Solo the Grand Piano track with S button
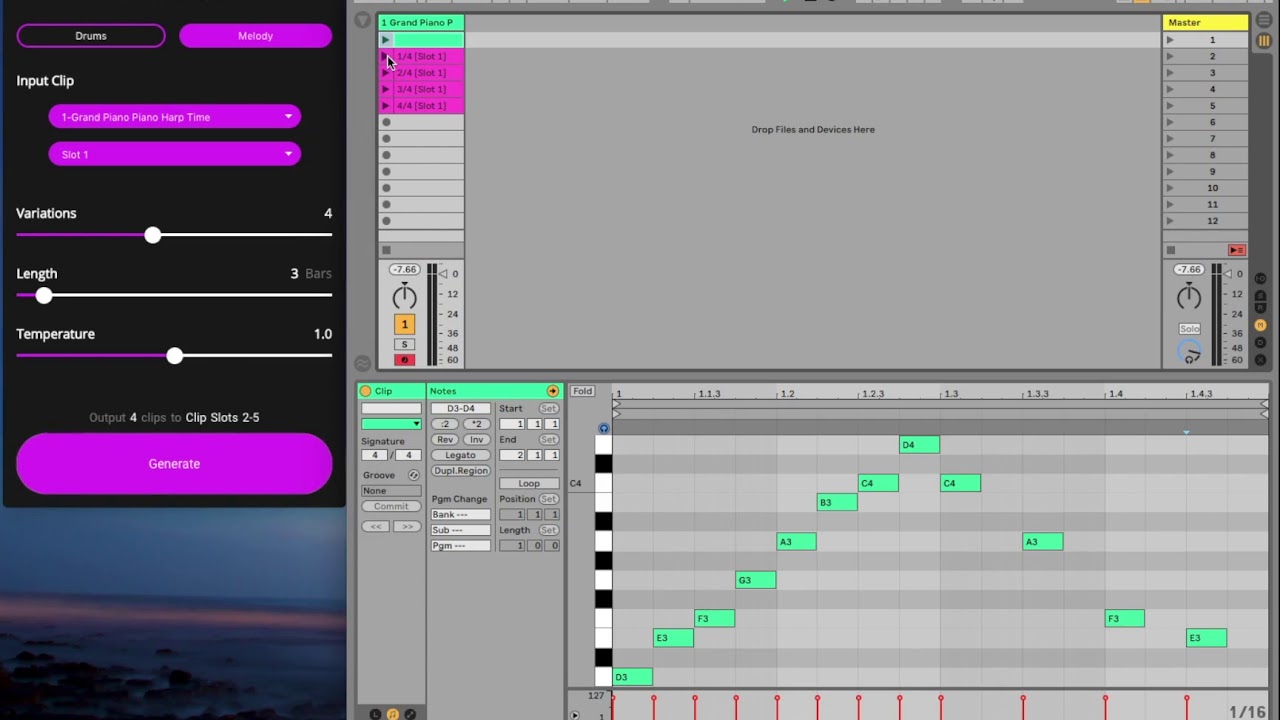The height and width of the screenshot is (720, 1280). (404, 344)
